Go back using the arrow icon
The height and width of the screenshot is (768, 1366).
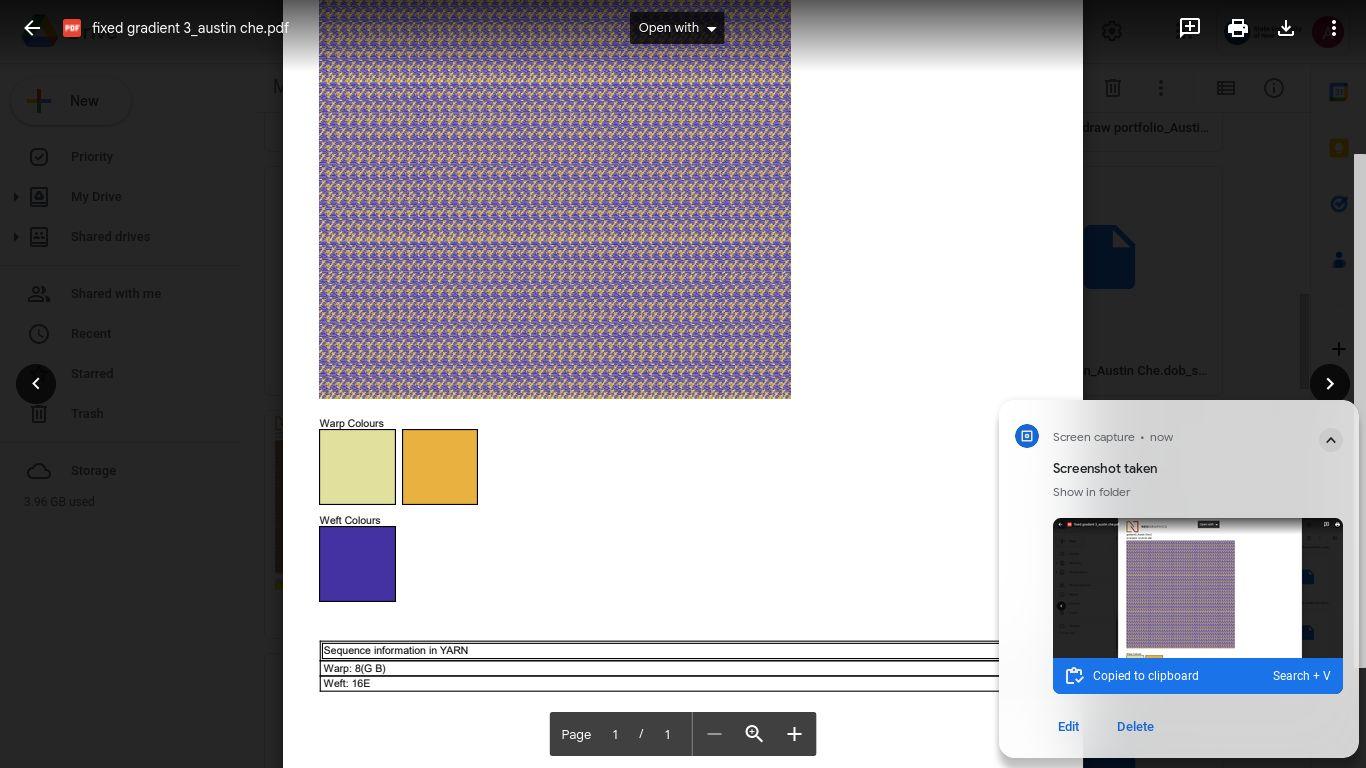click(x=32, y=28)
